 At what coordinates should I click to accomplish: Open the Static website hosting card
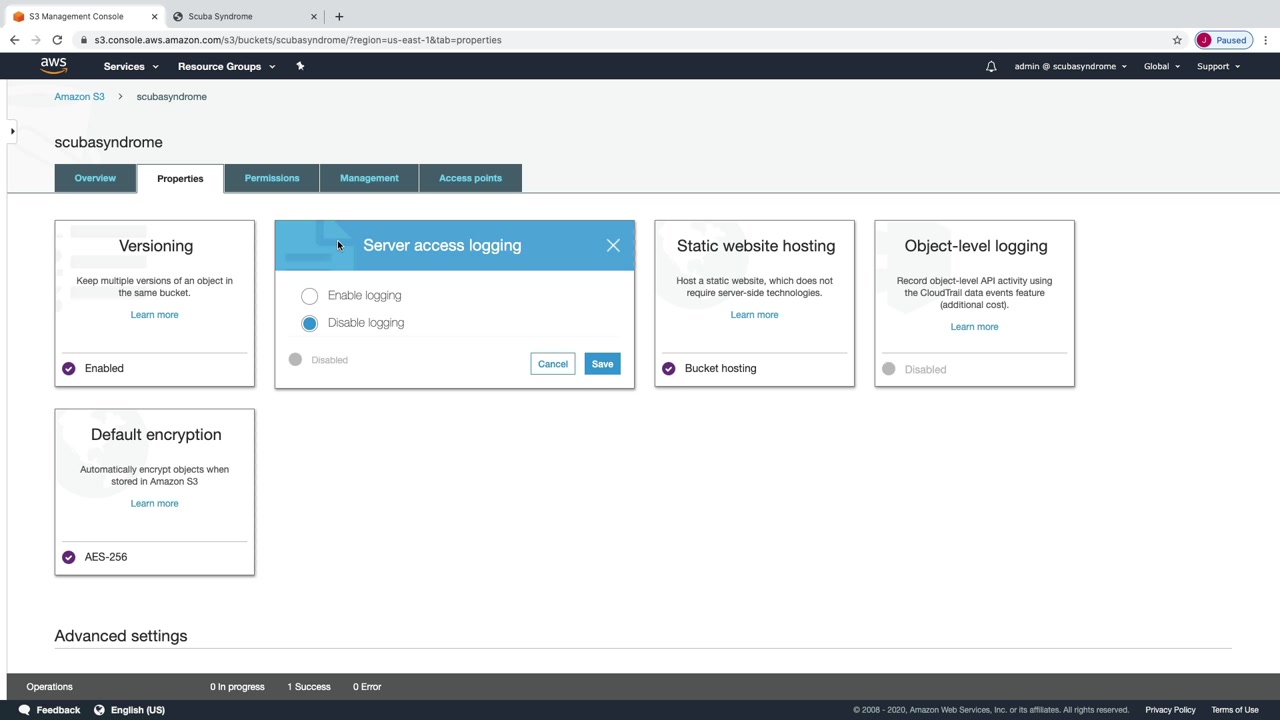755,303
